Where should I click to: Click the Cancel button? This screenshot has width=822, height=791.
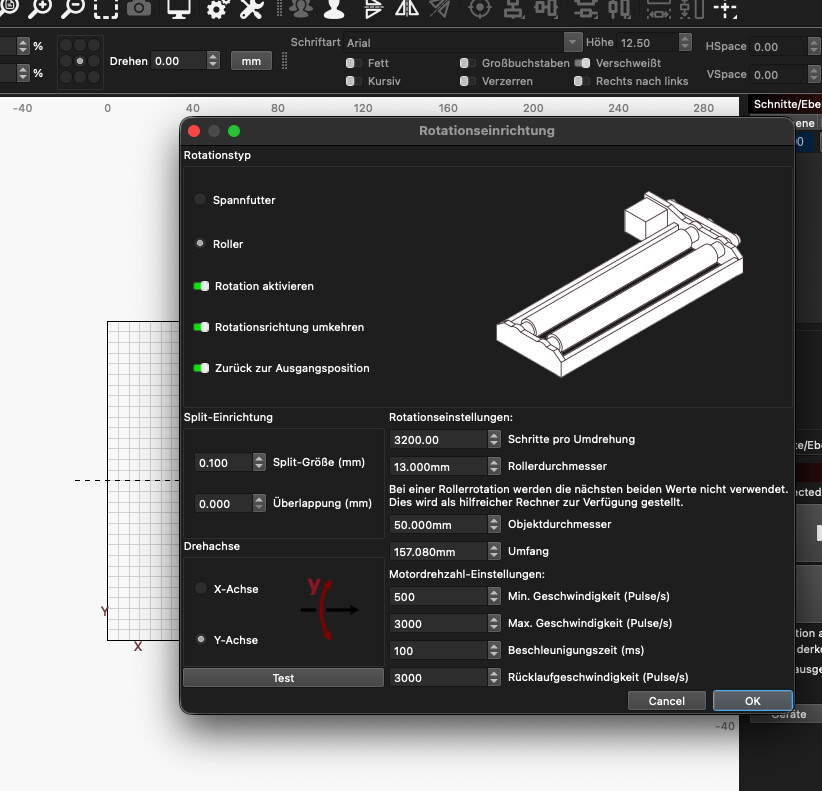pos(667,701)
